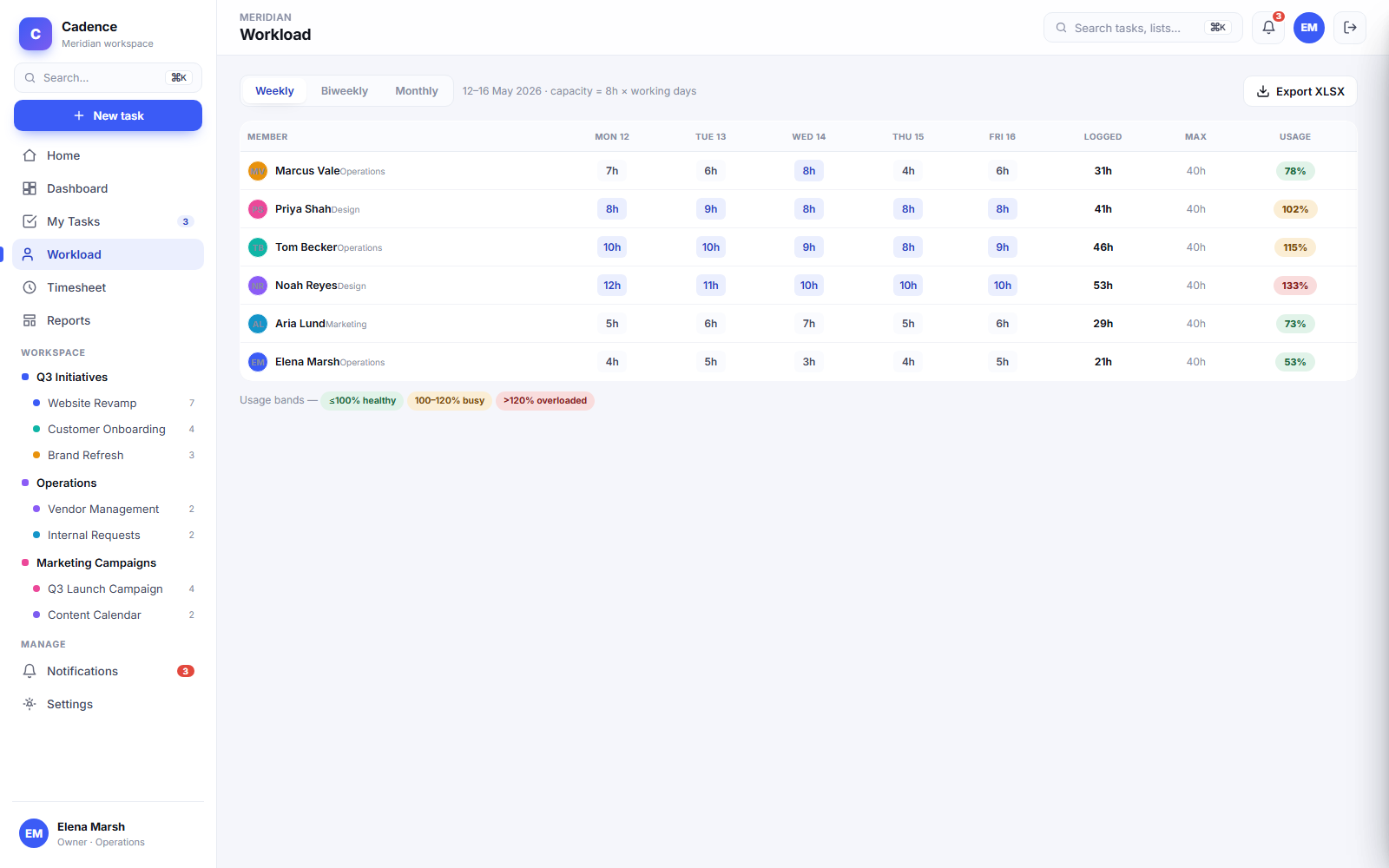Click the ≤100% healthy legend badge
The height and width of the screenshot is (868, 1389).
coord(362,400)
